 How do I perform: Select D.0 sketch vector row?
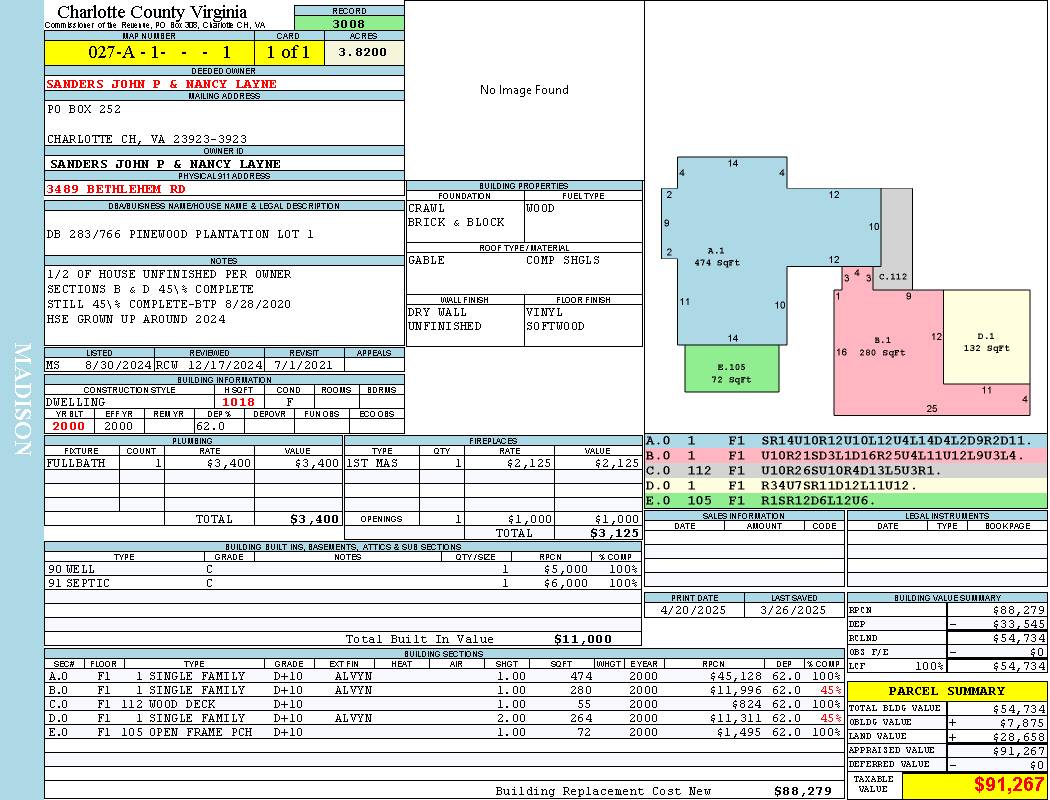click(846, 485)
